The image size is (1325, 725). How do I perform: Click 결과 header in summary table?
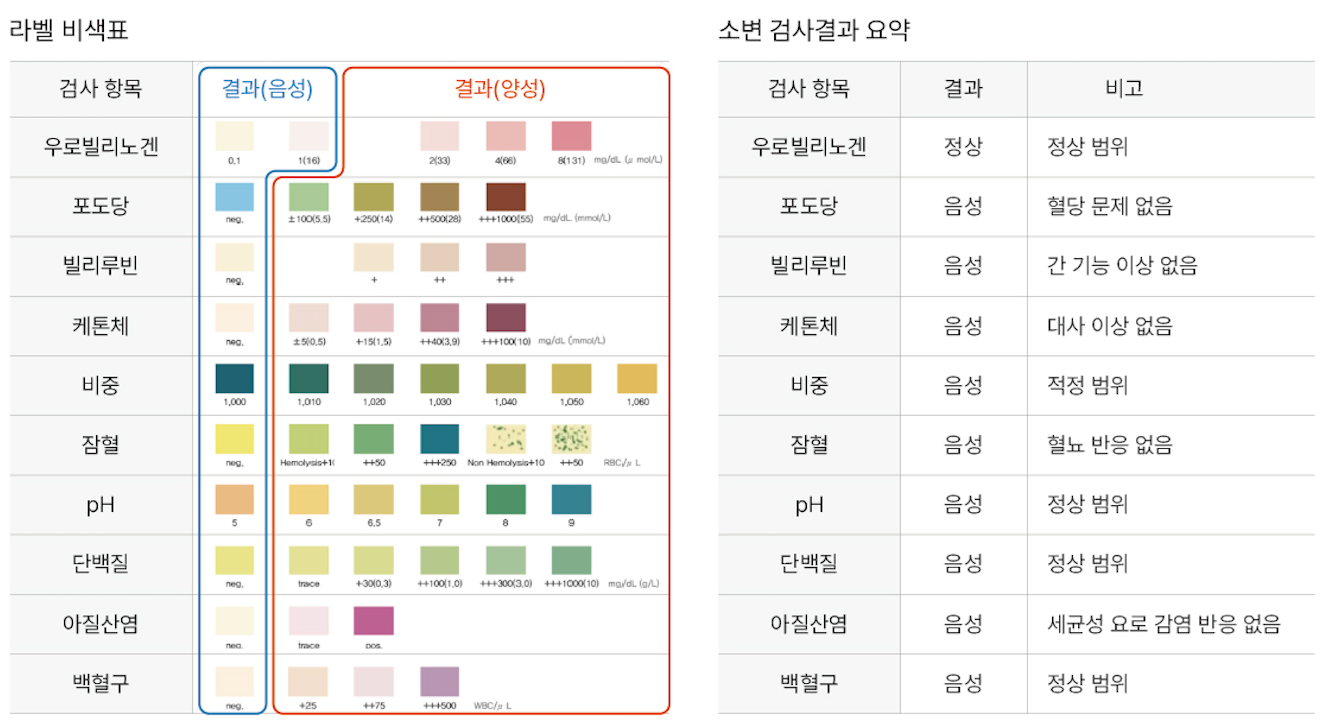click(x=964, y=88)
